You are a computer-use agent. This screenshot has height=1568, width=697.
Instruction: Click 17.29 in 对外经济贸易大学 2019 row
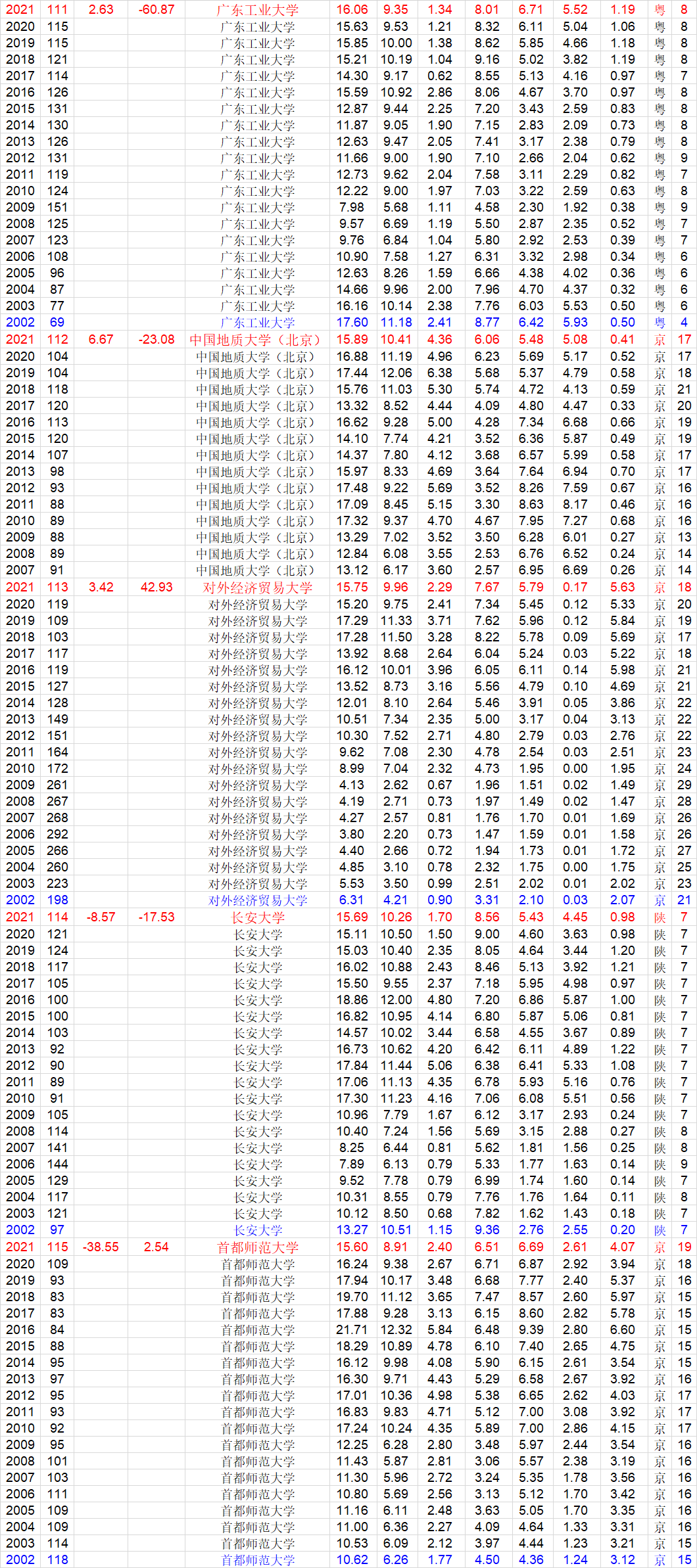click(x=352, y=621)
